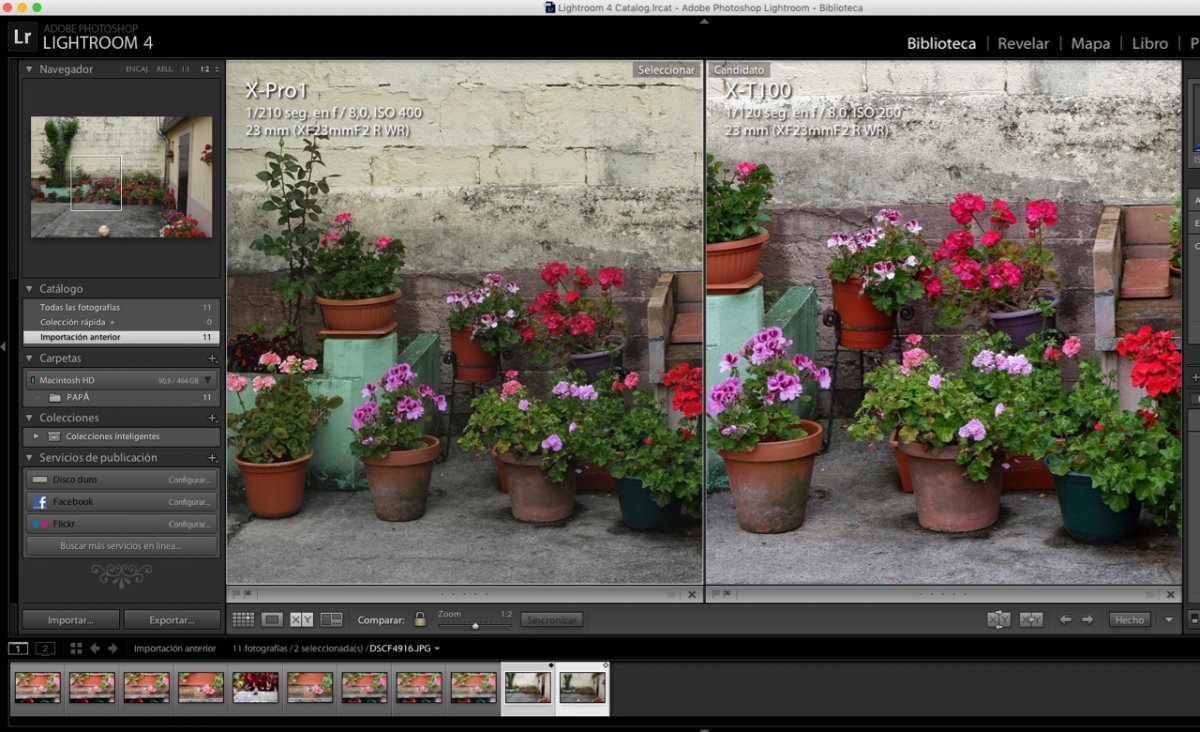Expand the Colecciones inteligentes set

[37, 436]
